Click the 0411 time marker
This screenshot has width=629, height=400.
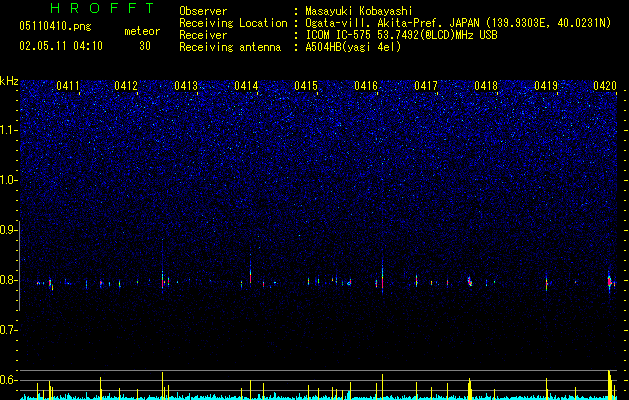68,86
